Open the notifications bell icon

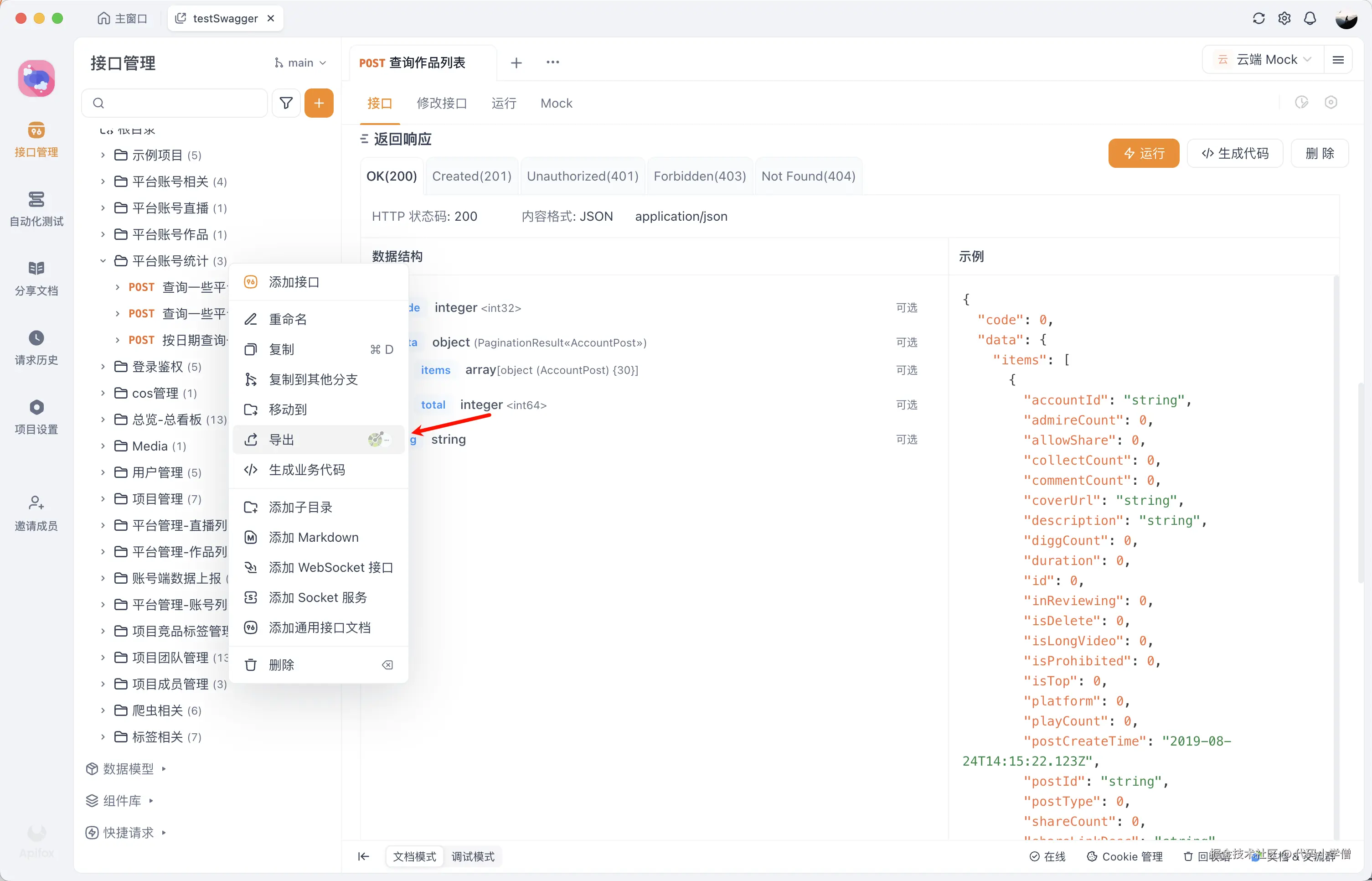[x=1310, y=18]
